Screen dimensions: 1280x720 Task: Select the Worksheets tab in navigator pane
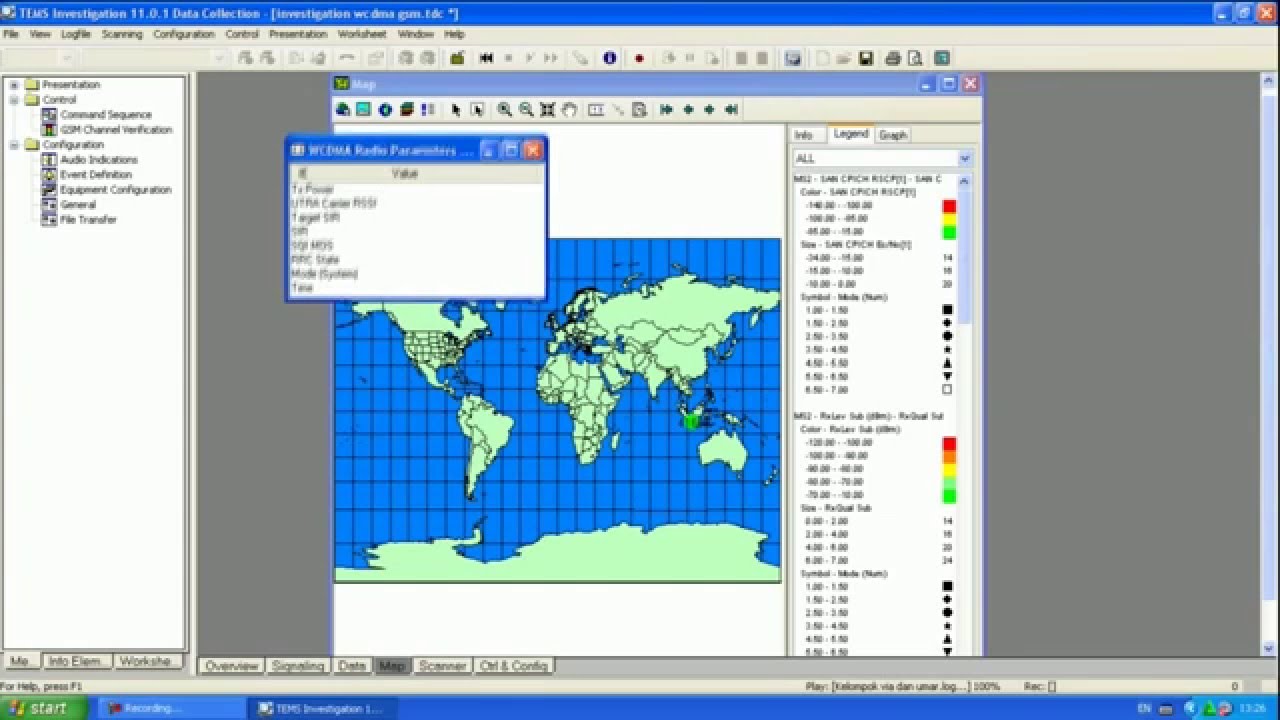(150, 662)
